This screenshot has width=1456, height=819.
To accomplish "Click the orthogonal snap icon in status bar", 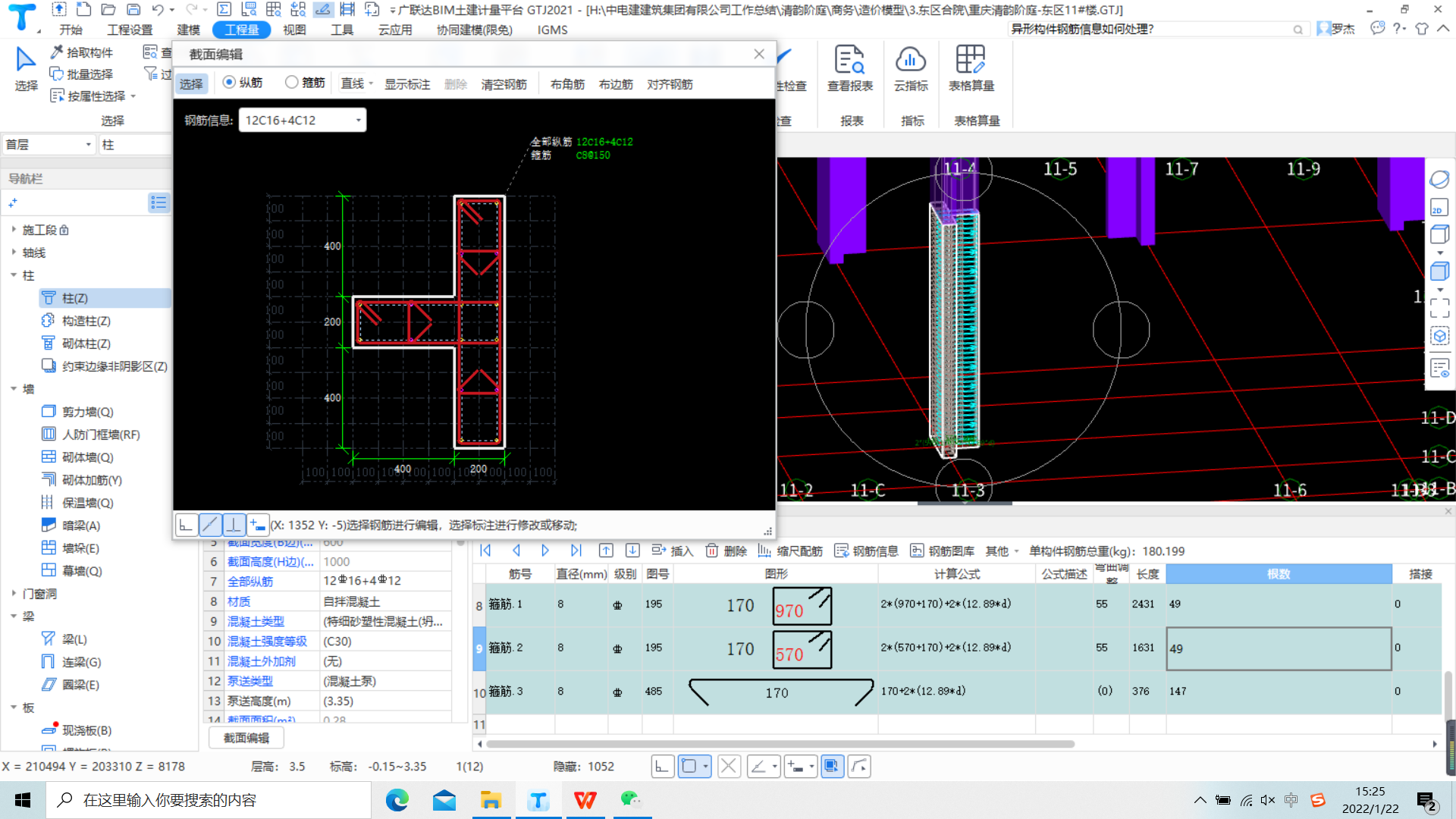I will (662, 767).
